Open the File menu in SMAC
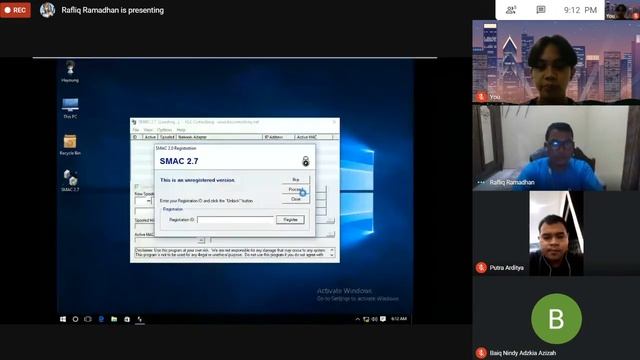 point(136,130)
